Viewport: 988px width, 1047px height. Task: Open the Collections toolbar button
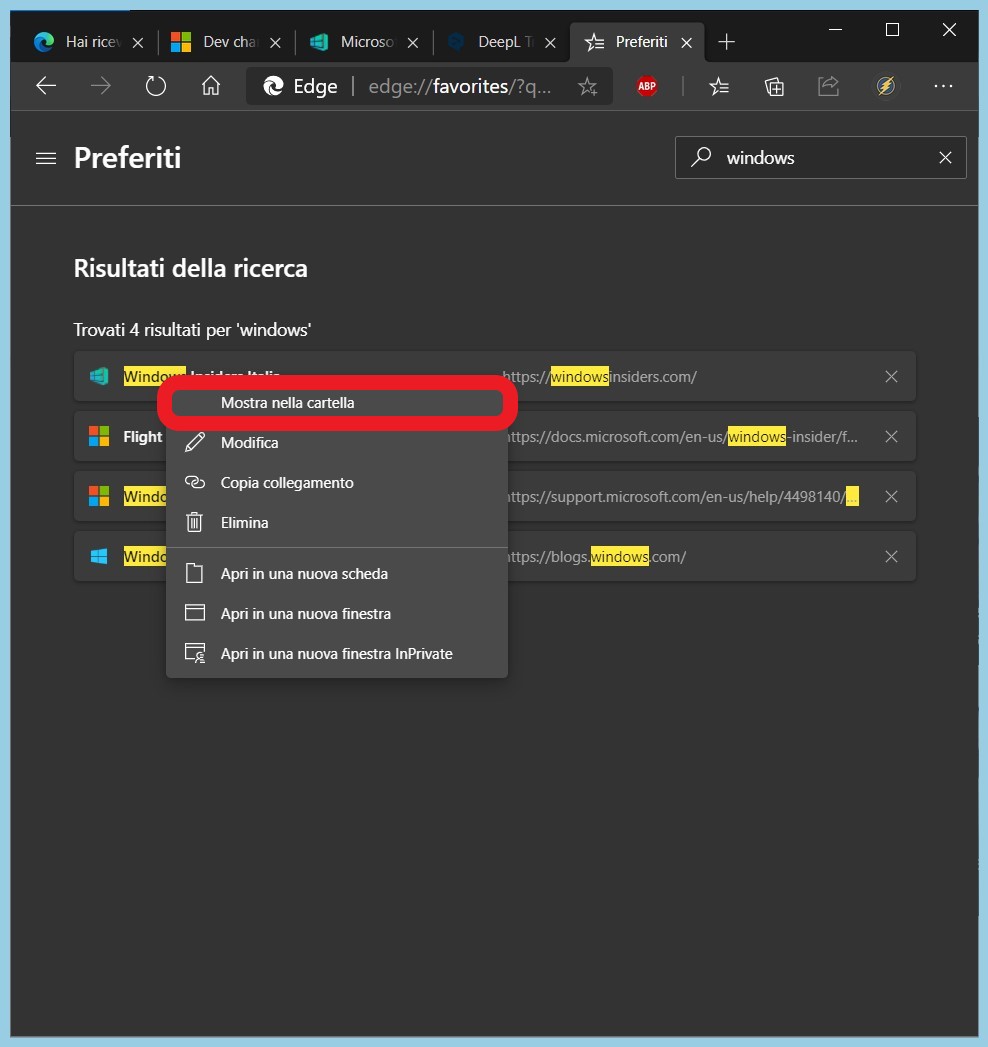pyautogui.click(x=774, y=86)
